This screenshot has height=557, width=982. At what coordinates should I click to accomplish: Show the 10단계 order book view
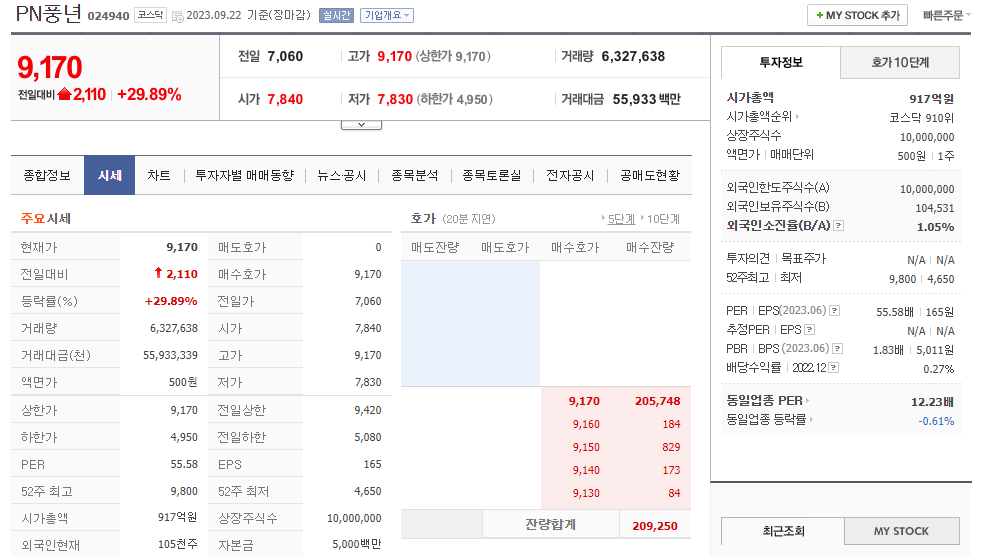tap(663, 219)
